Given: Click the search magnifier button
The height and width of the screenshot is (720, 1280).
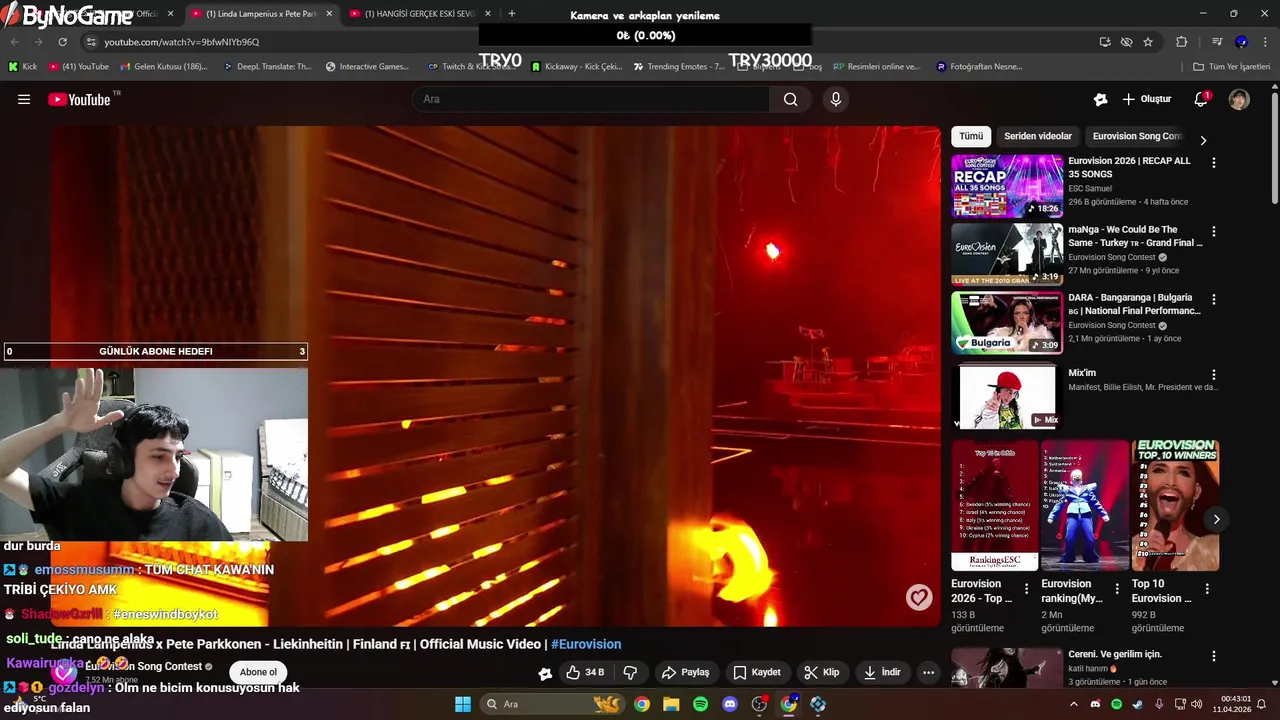Looking at the screenshot, I should pos(790,99).
